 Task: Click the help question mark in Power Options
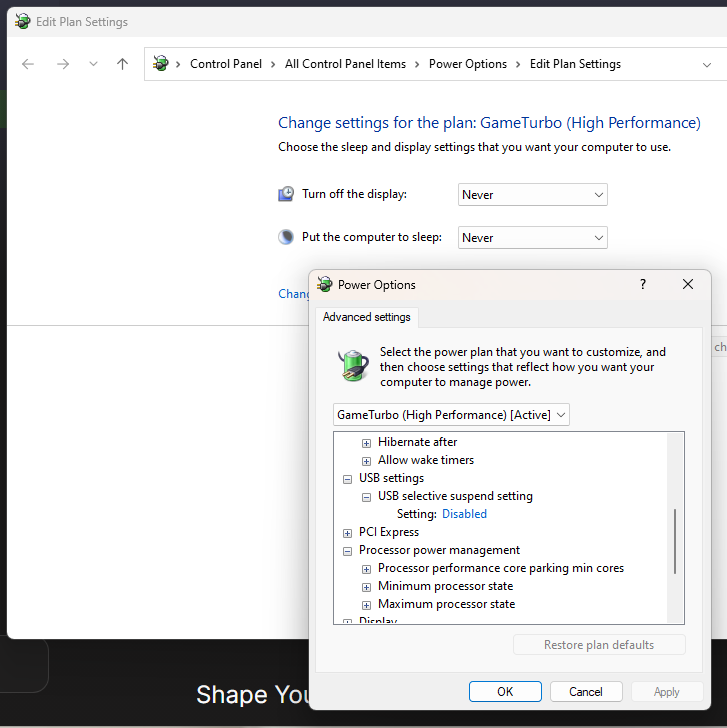point(643,284)
